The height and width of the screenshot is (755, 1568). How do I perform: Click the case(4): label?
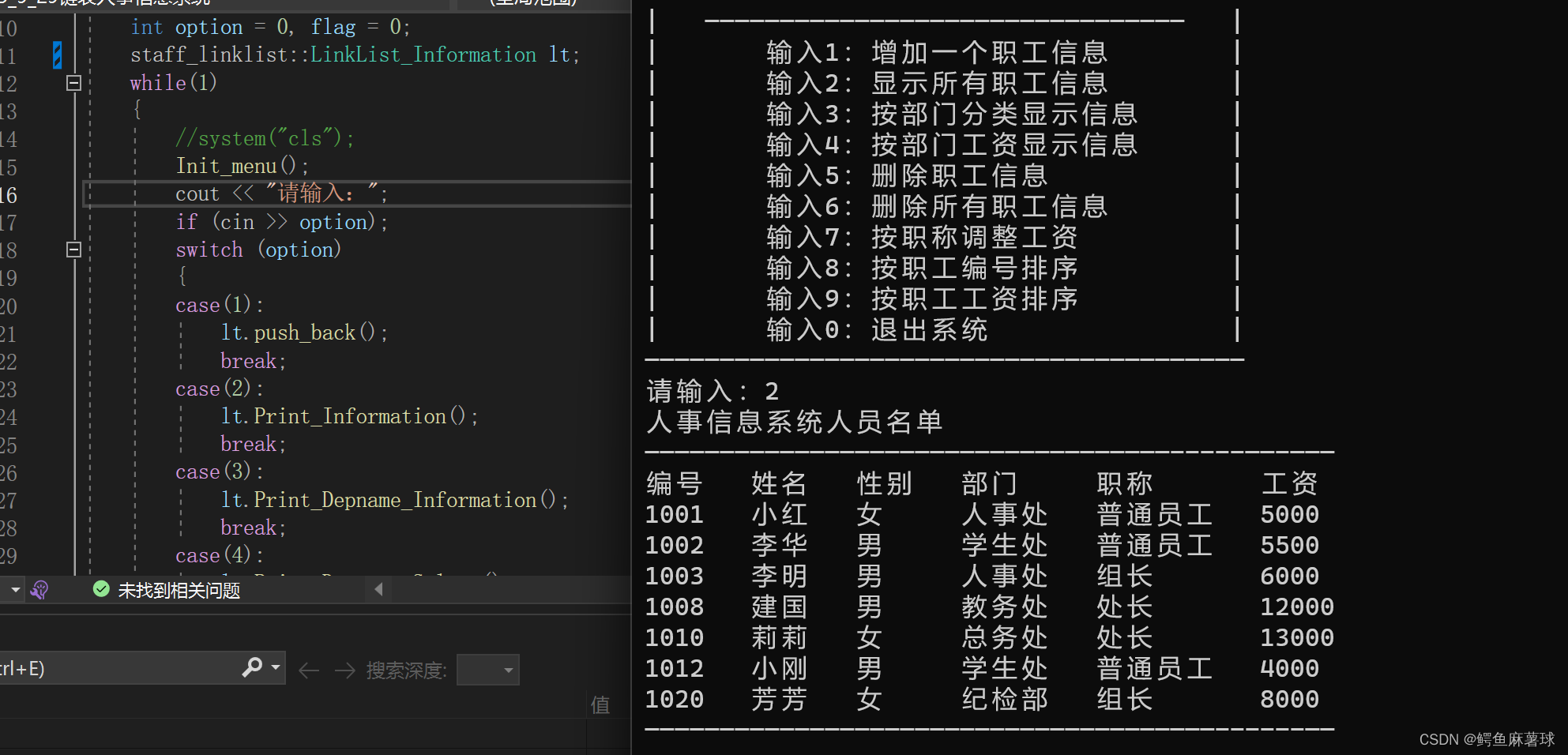click(x=220, y=555)
